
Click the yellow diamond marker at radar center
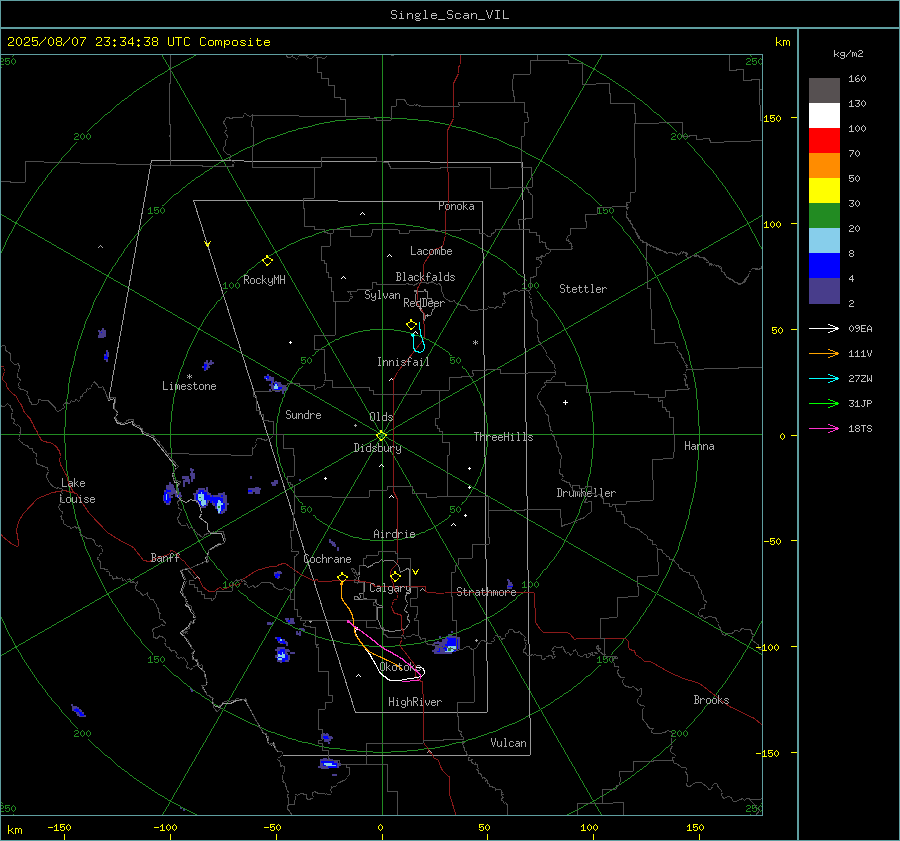(381, 436)
